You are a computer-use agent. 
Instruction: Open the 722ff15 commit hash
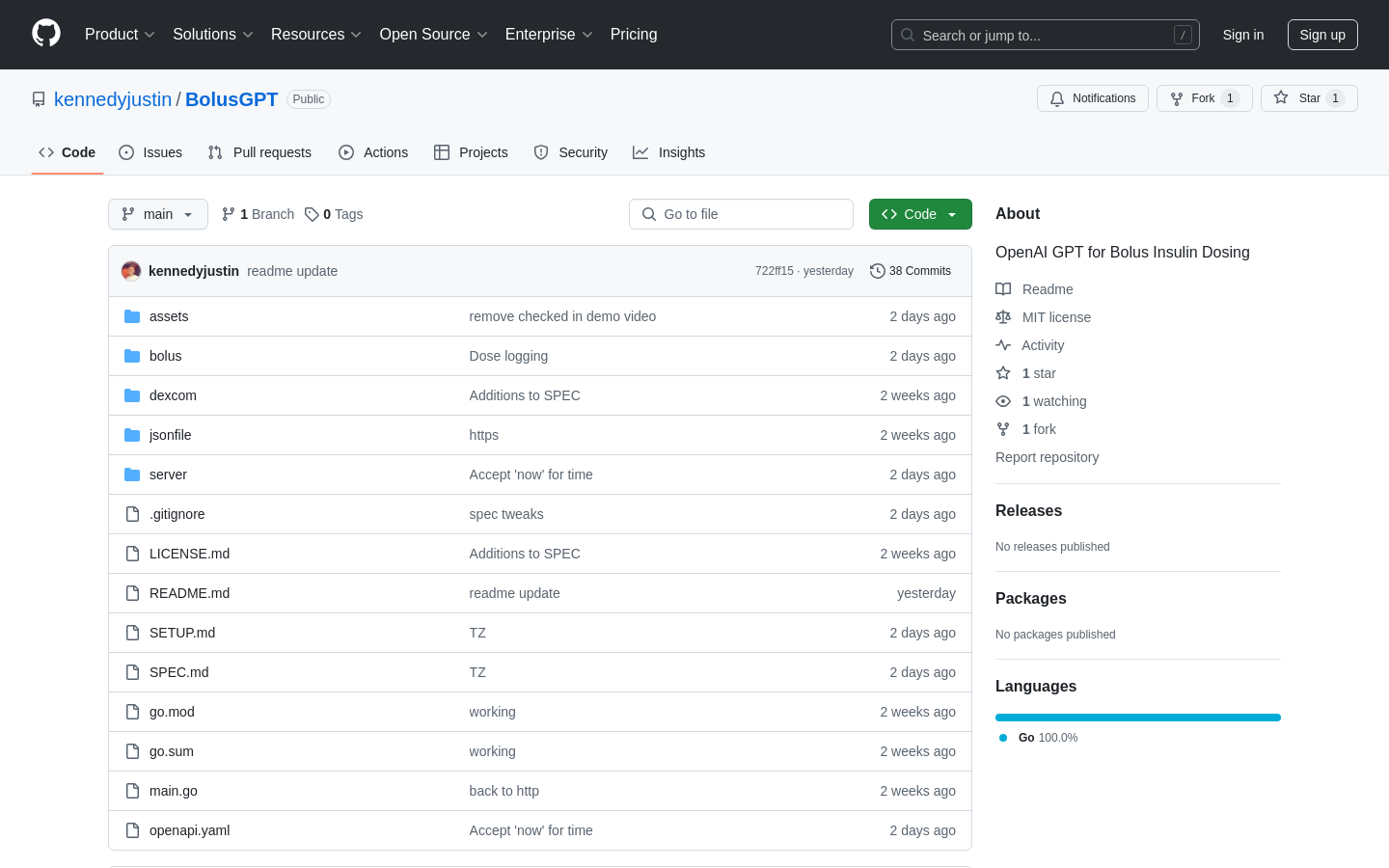(x=775, y=271)
